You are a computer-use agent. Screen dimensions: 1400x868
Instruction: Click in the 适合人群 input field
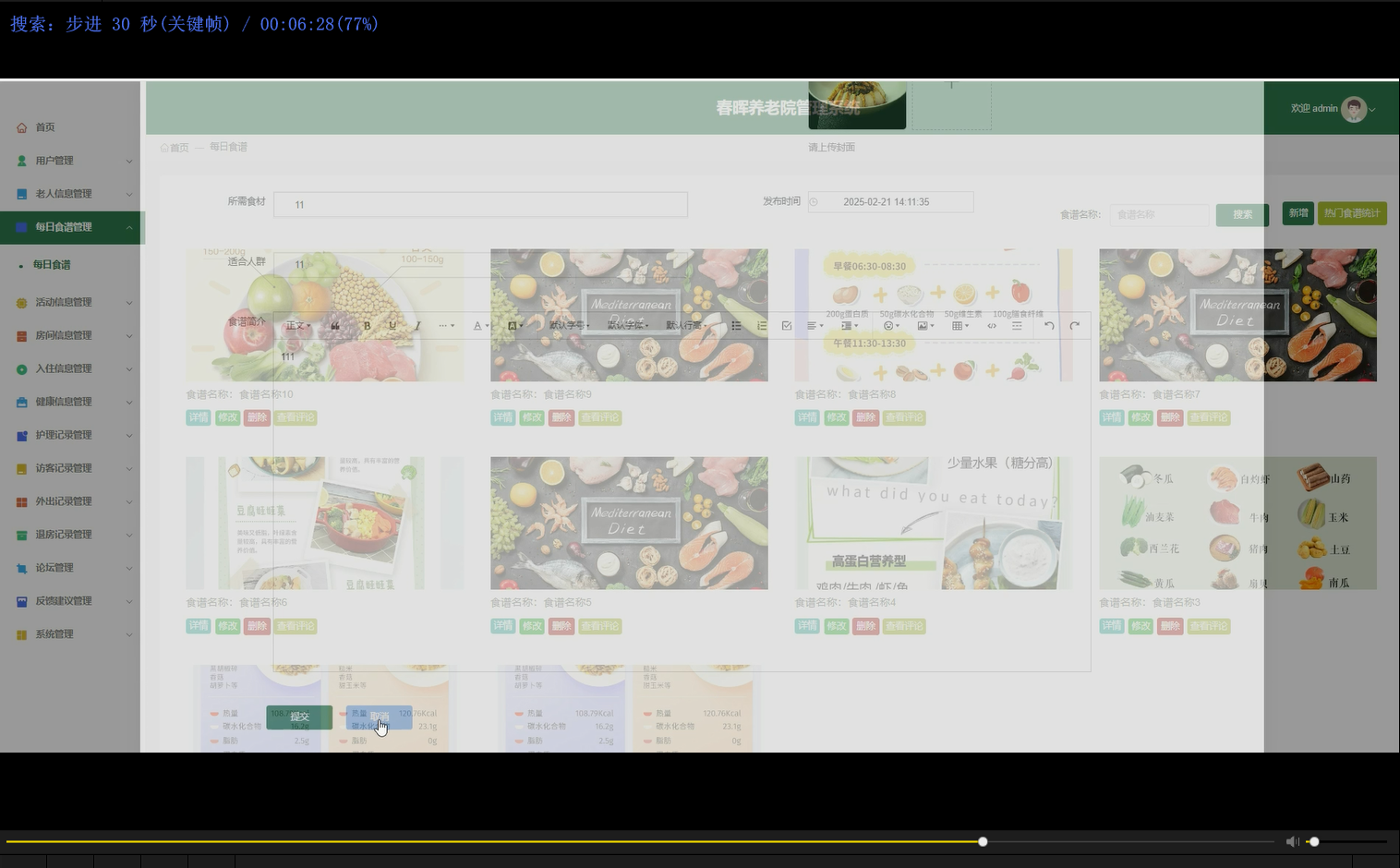point(480,265)
